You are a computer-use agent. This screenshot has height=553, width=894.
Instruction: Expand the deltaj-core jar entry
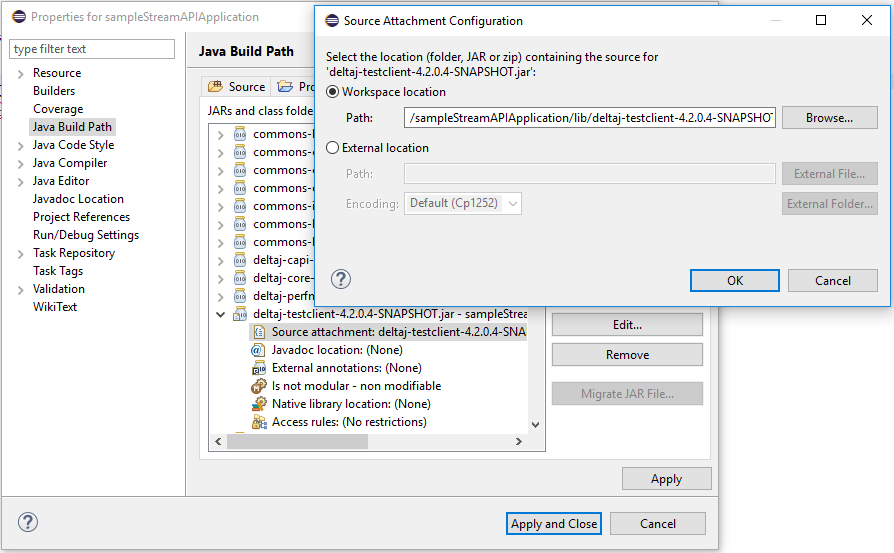coord(221,278)
